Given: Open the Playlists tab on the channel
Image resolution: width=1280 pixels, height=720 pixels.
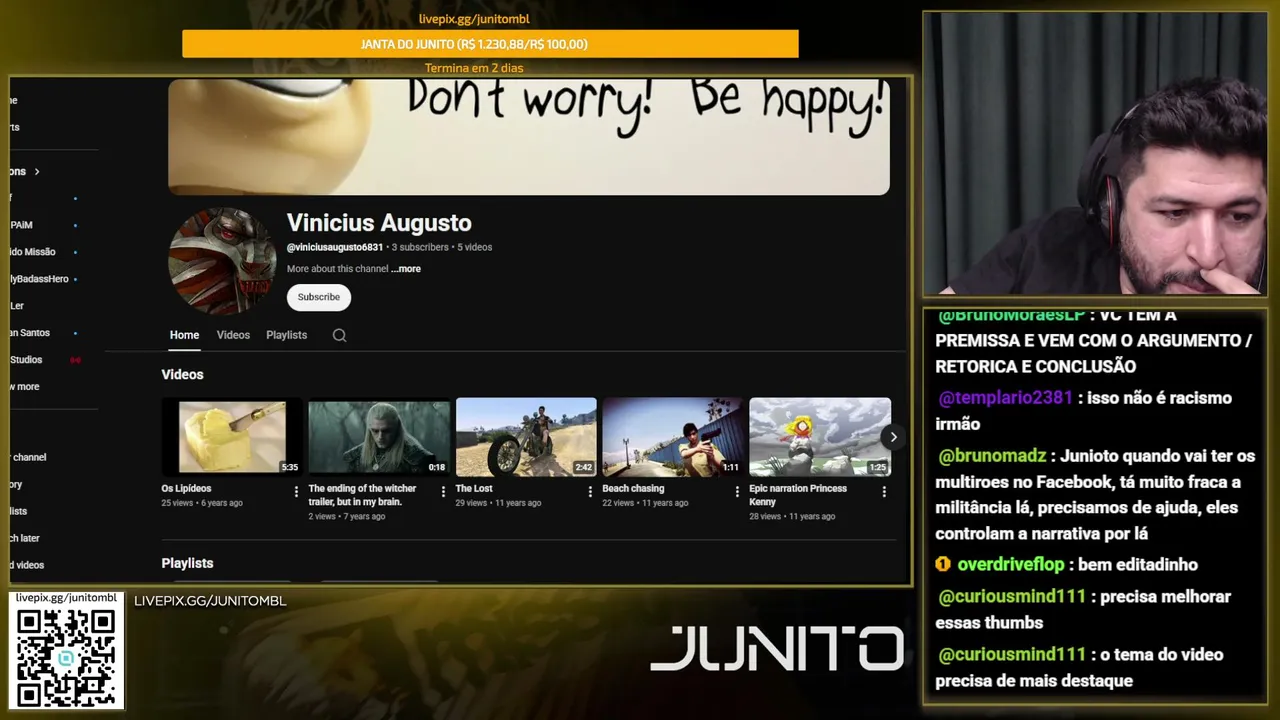Looking at the screenshot, I should click(286, 335).
